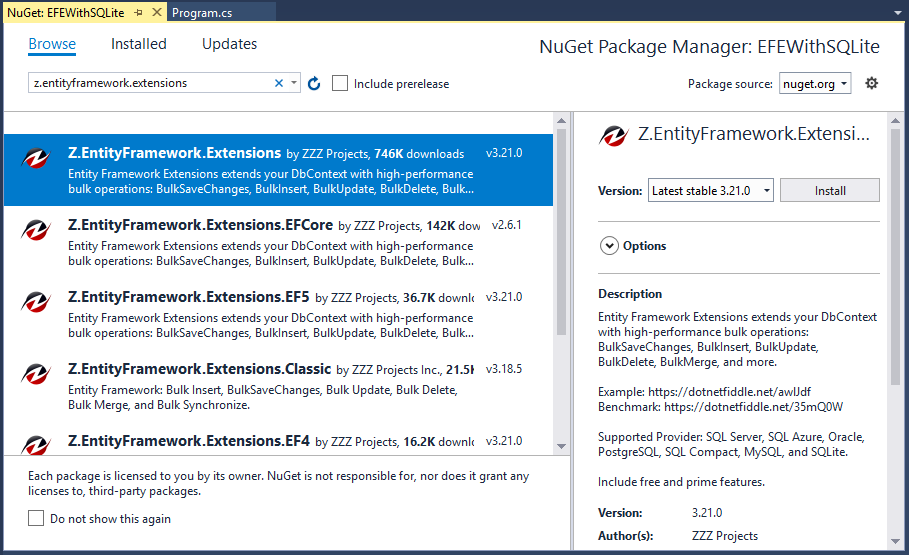This screenshot has height=555, width=909.
Task: Switch to the Updates tab
Action: click(230, 44)
